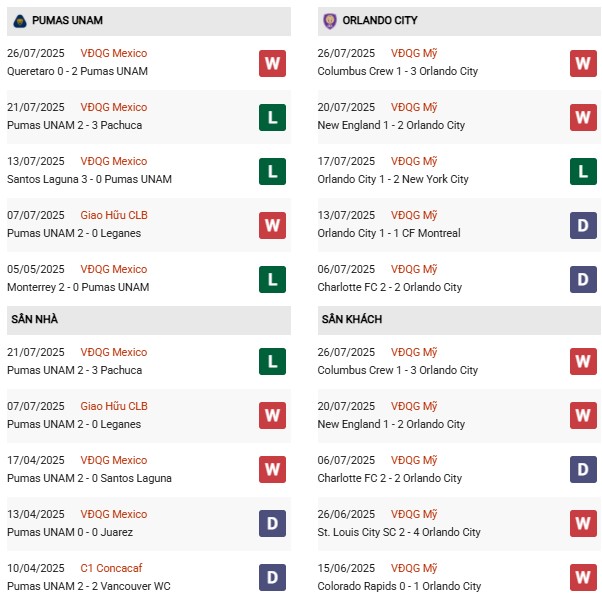Click the W badge for St. Louis City SC match

point(583,524)
